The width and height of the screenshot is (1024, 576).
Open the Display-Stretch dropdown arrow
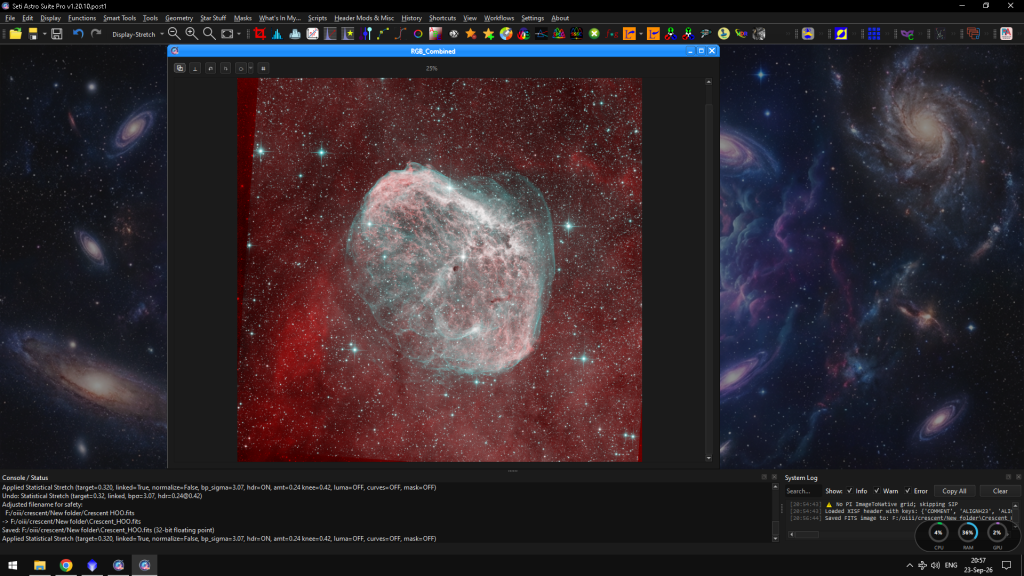tap(161, 34)
